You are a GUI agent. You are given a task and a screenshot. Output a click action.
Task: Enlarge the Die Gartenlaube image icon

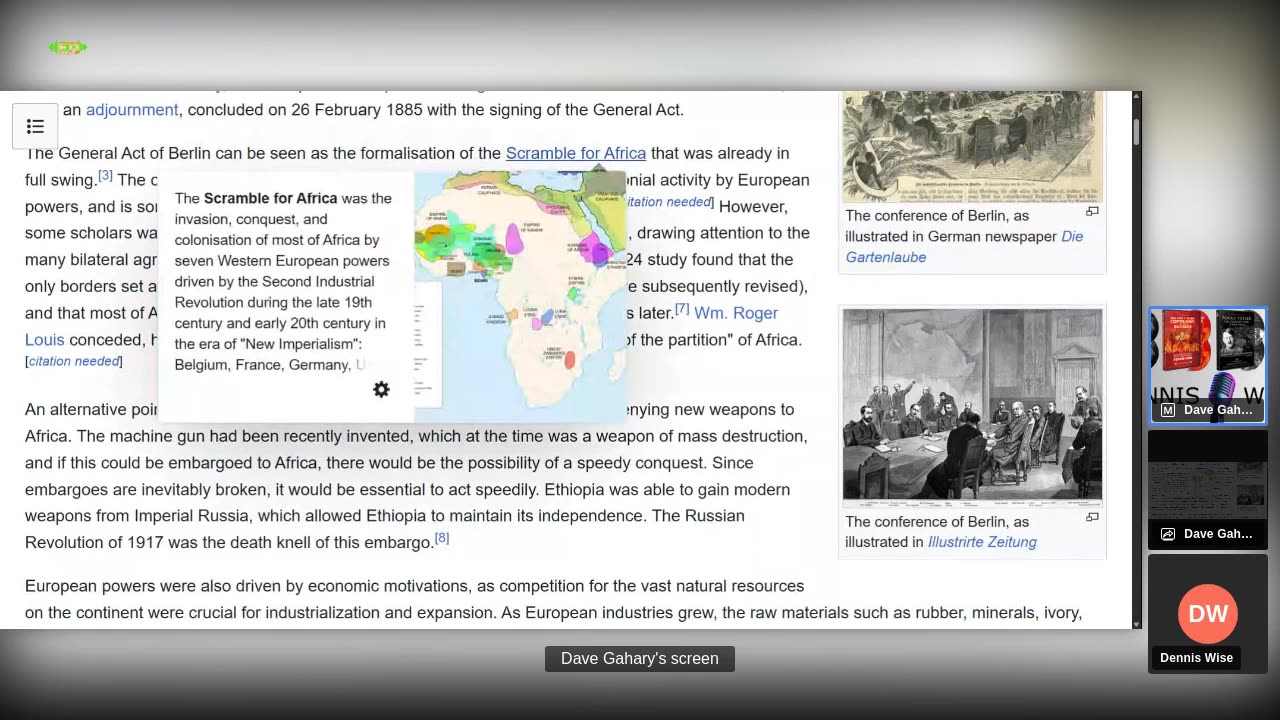(1092, 211)
